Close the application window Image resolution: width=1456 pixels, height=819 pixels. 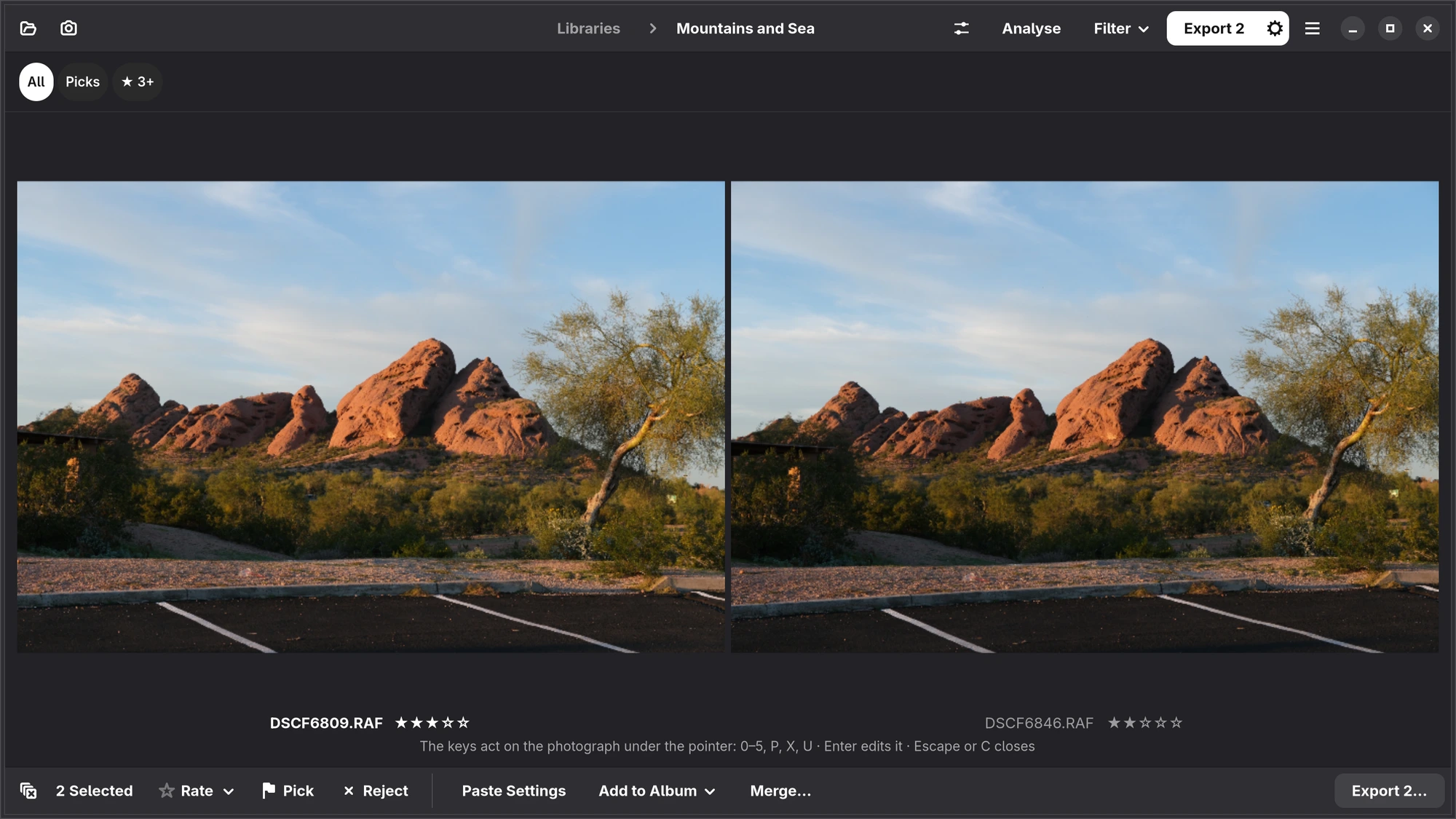1427,28
